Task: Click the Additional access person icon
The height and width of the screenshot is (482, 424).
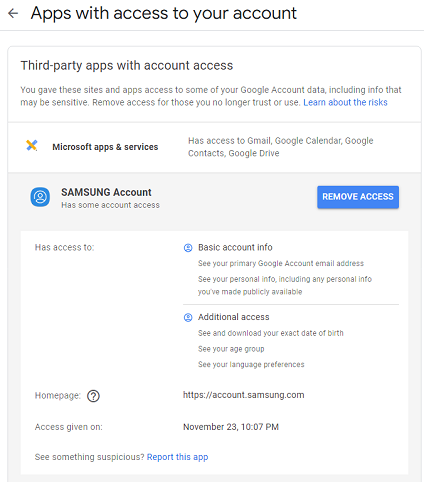Action: (188, 317)
